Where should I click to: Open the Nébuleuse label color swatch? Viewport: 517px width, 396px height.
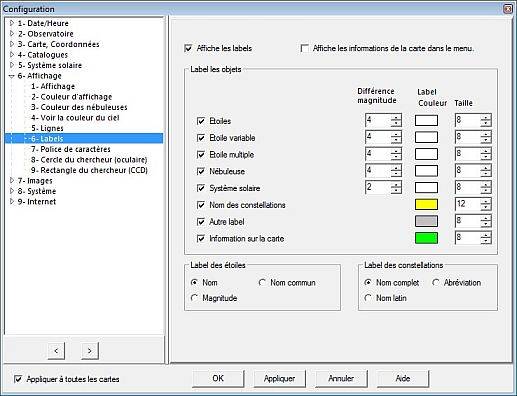click(x=426, y=171)
